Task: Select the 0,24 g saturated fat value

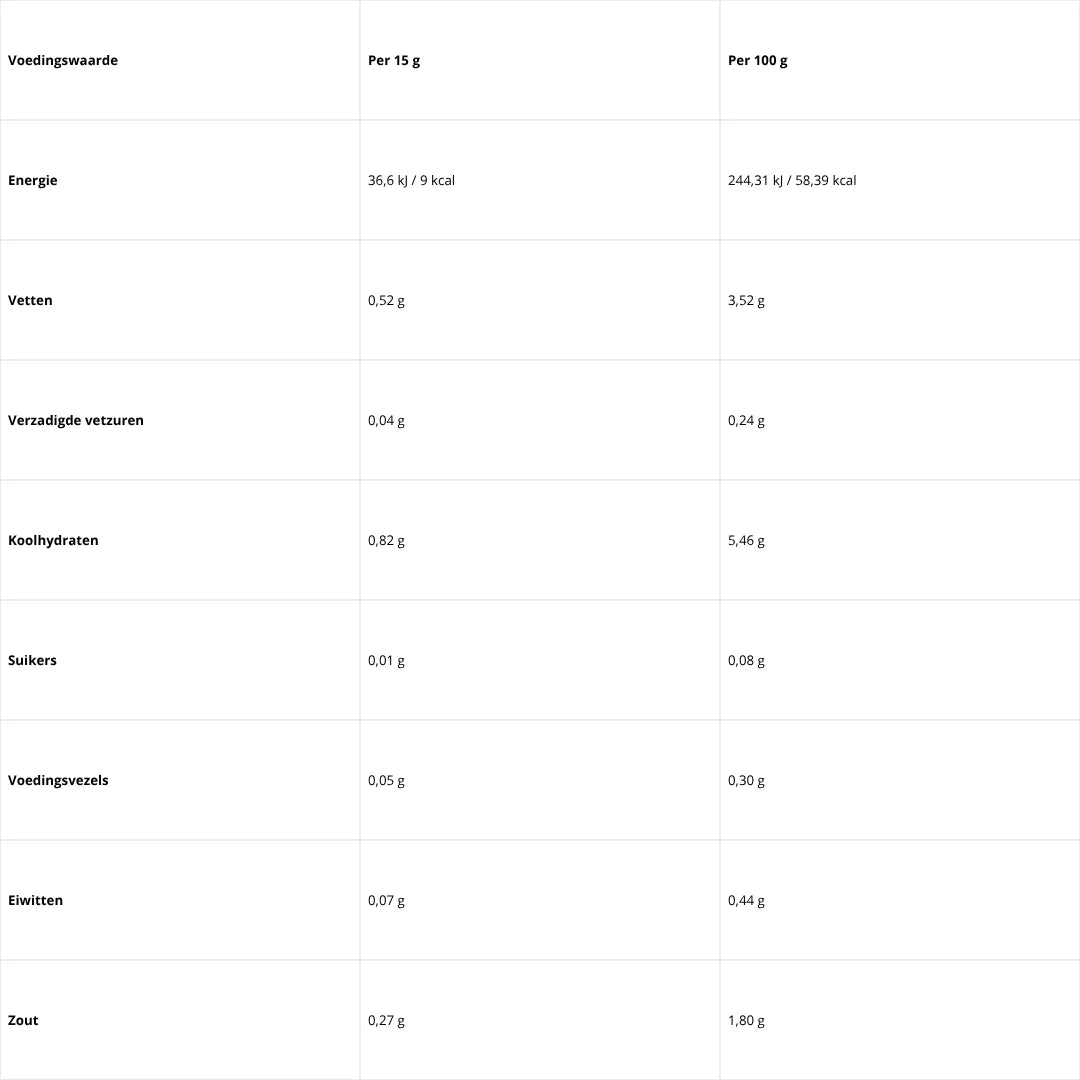Action: click(746, 421)
